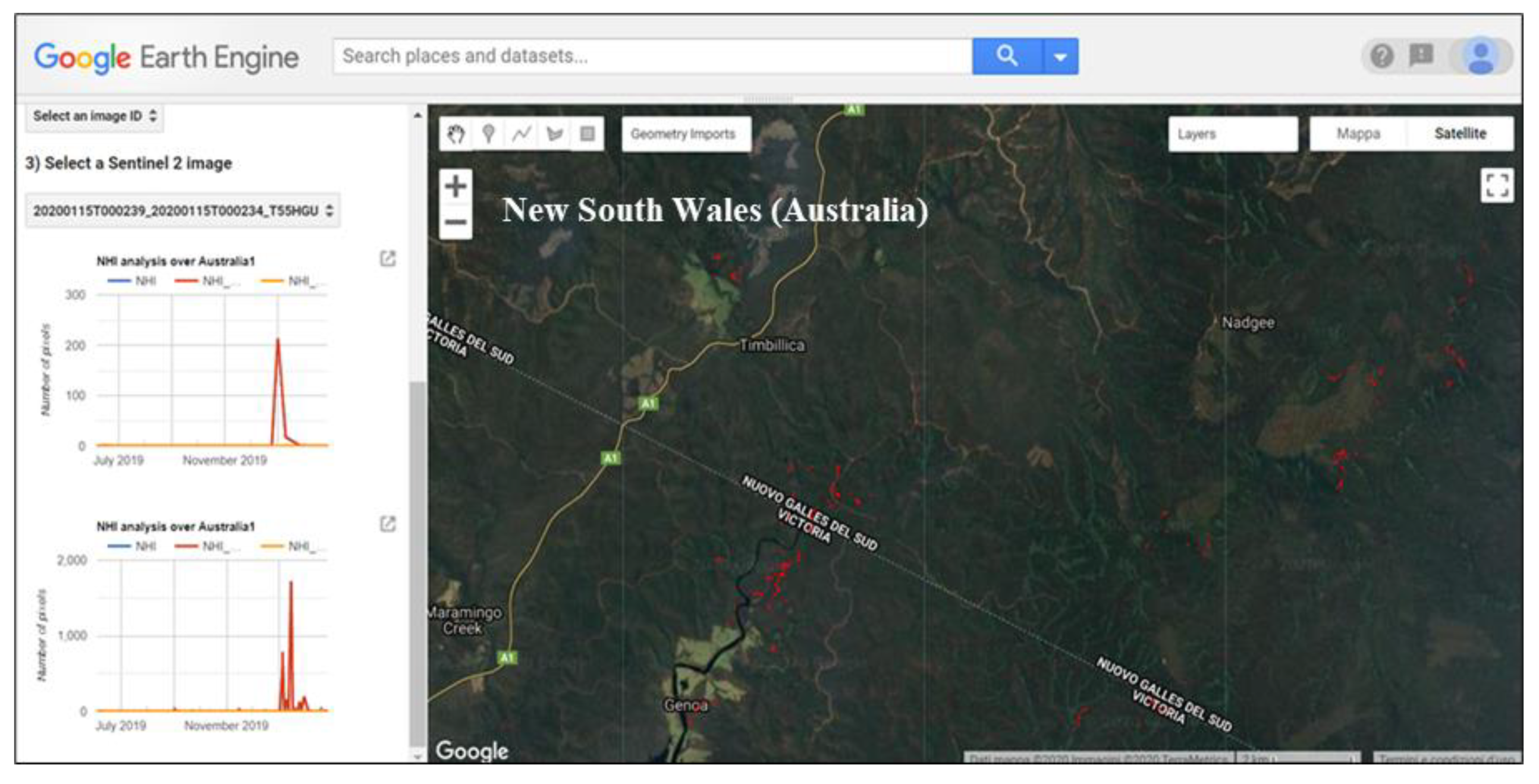Select the draw rectangle tool

pyautogui.click(x=588, y=134)
